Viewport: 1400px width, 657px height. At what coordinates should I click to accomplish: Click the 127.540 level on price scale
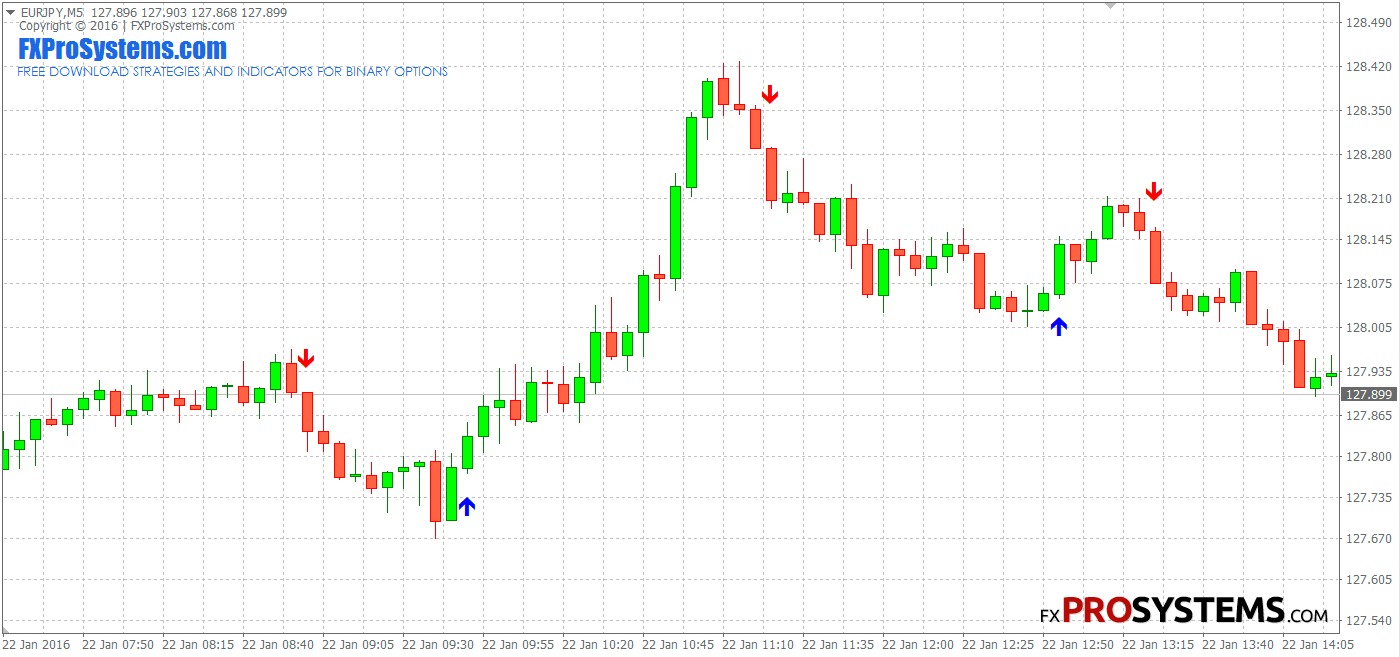point(1369,620)
